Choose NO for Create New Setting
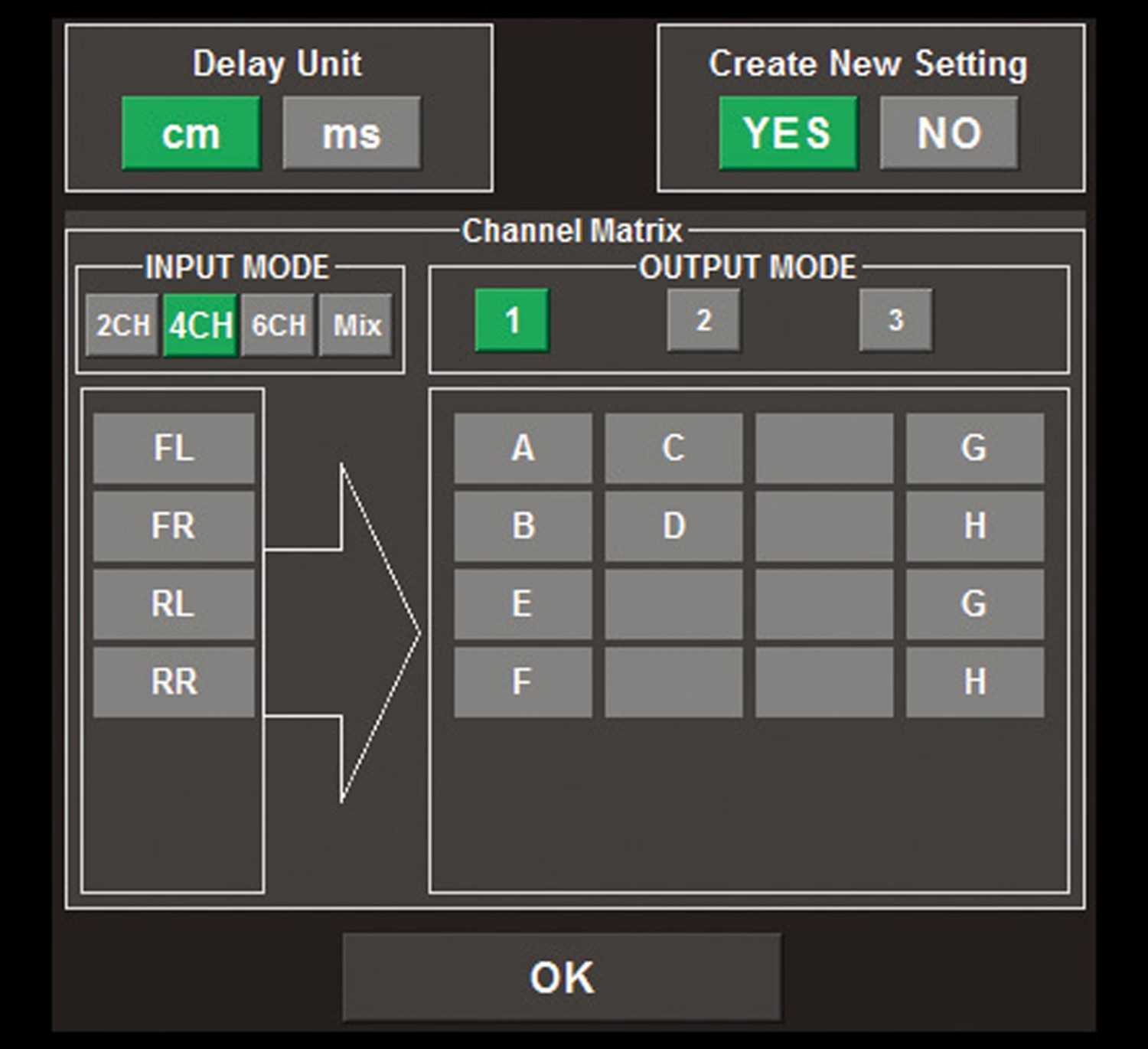Screen dimensions: 1148x1049 coord(949,133)
